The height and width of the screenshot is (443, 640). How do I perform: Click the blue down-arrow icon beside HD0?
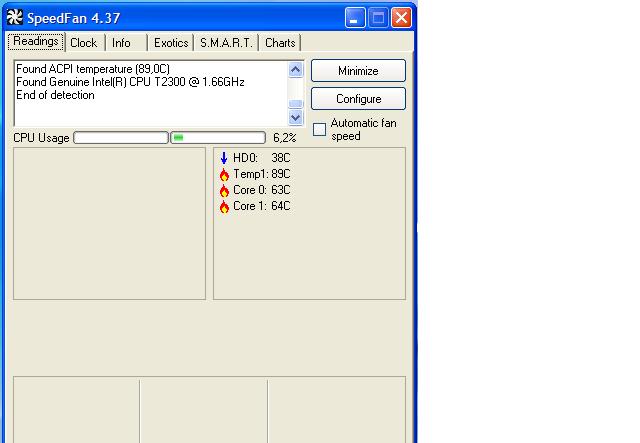pyautogui.click(x=224, y=158)
